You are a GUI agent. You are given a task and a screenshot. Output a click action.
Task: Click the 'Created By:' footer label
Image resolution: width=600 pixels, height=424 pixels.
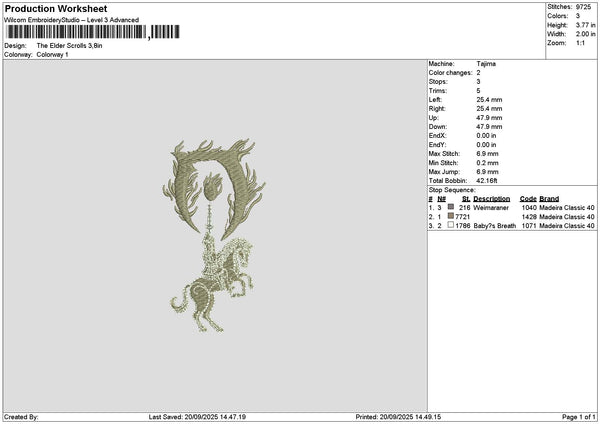coord(21,417)
